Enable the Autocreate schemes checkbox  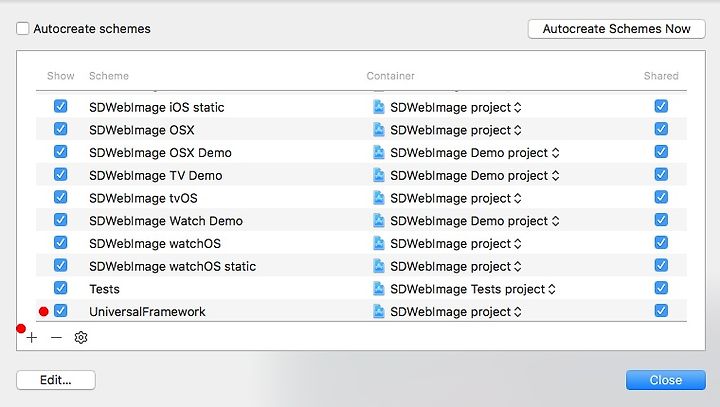point(22,28)
